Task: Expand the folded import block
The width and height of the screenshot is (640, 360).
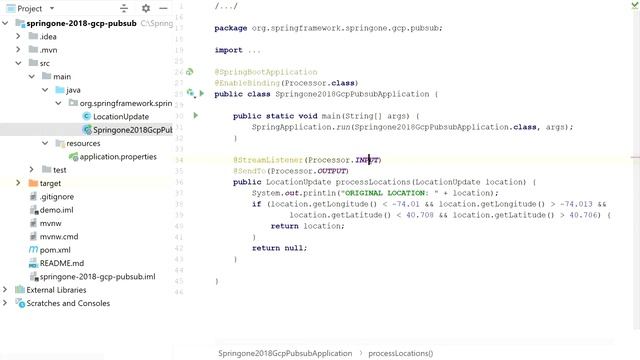Action: coord(254,51)
